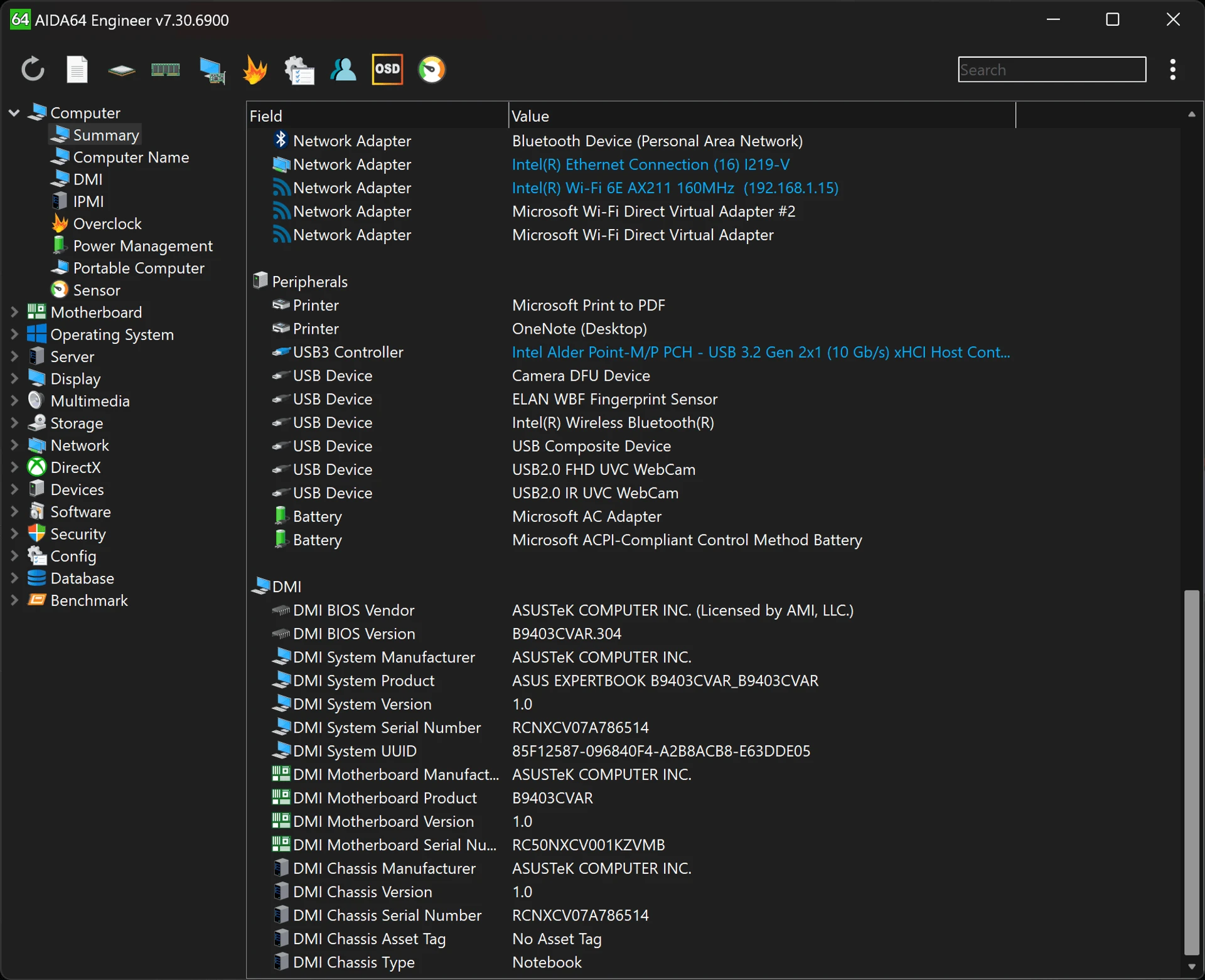Select the DMI System UUID row
The width and height of the screenshot is (1205, 980).
714,751
